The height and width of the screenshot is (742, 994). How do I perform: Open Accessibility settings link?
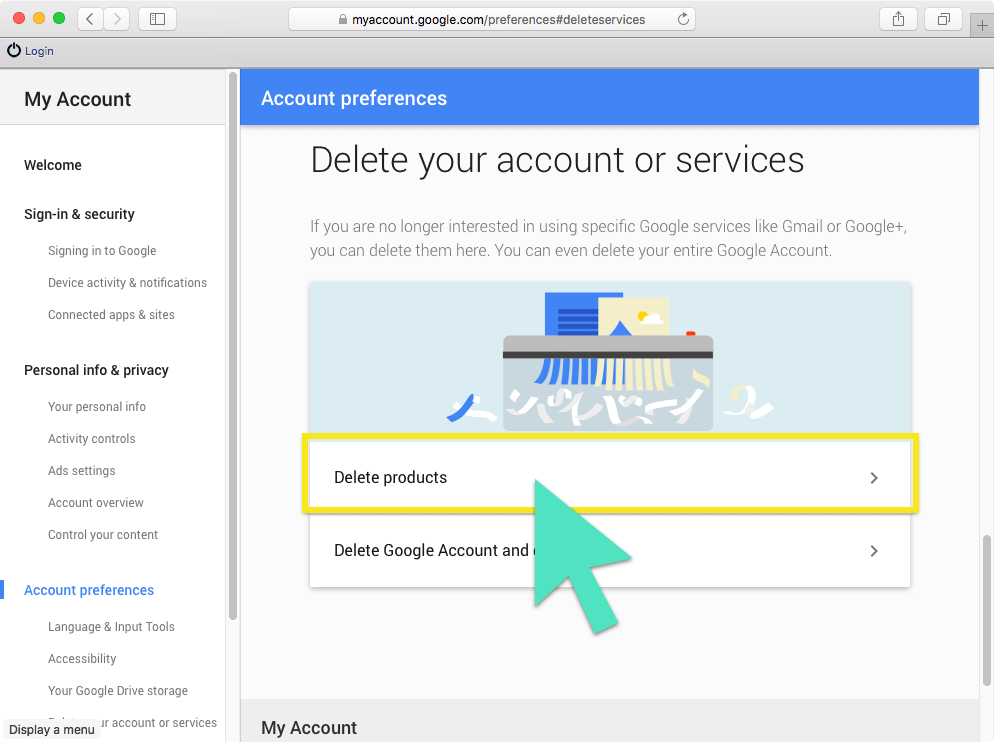(x=82, y=658)
